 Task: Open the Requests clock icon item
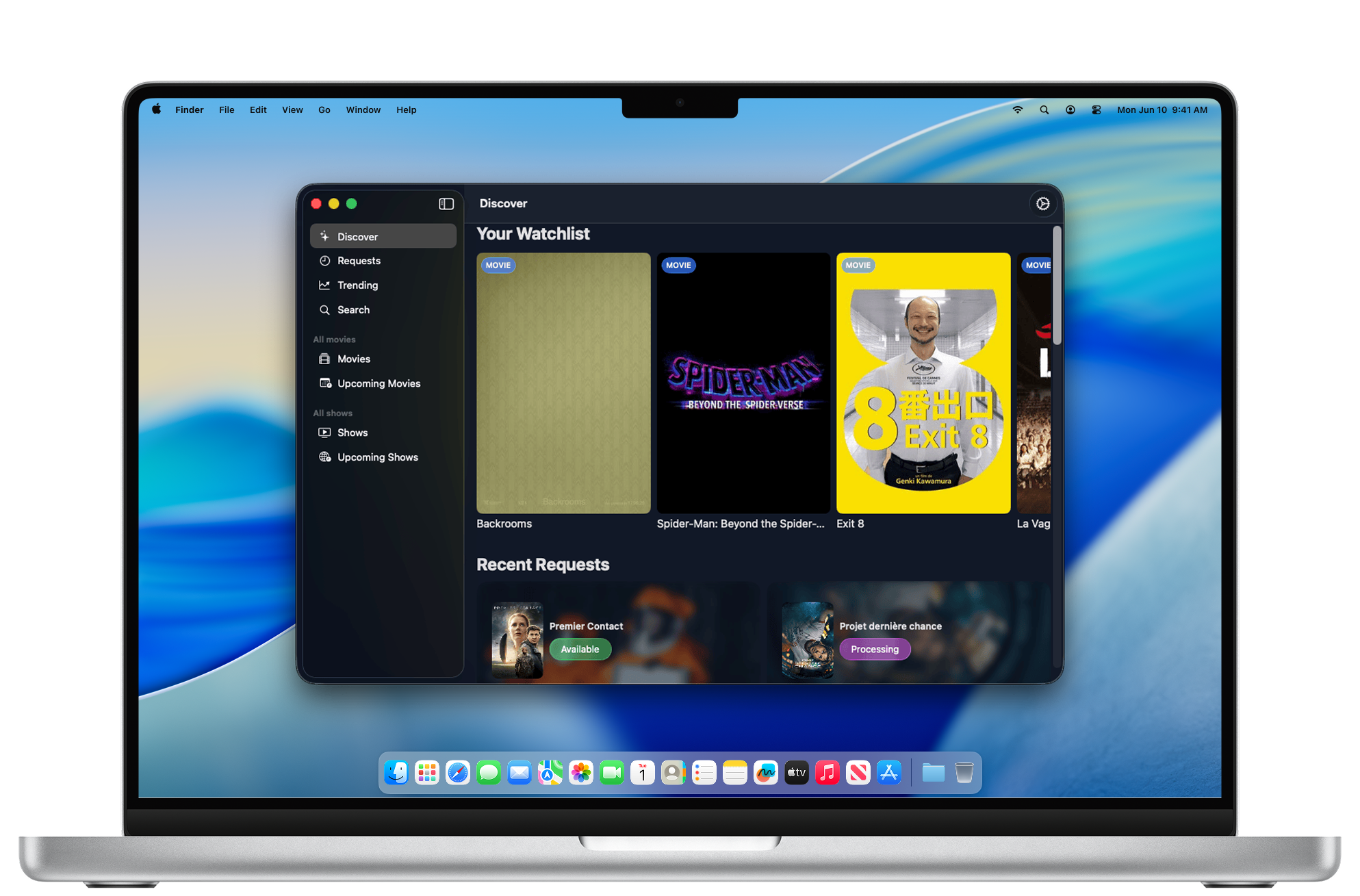pos(359,261)
